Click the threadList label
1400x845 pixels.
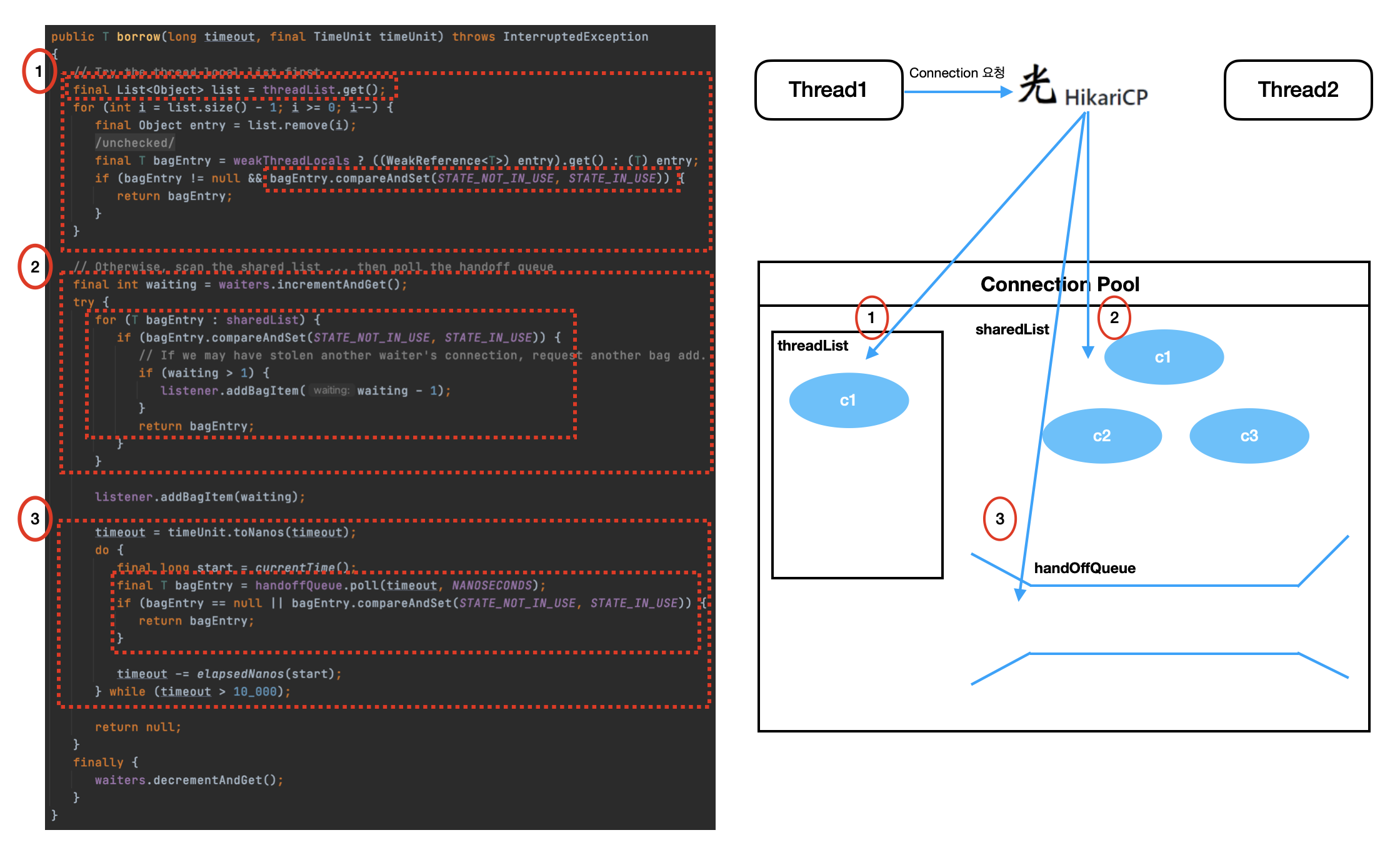pos(812,346)
